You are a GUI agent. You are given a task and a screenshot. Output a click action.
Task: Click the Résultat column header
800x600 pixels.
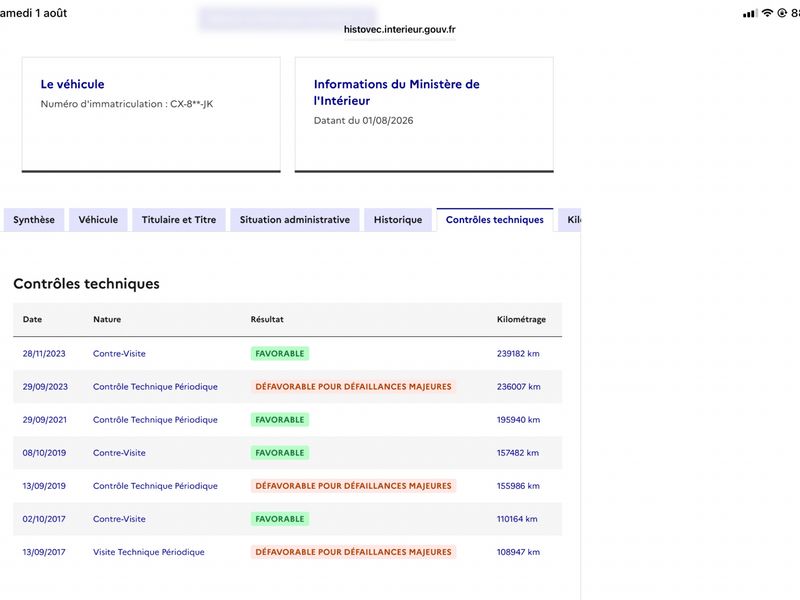point(267,319)
